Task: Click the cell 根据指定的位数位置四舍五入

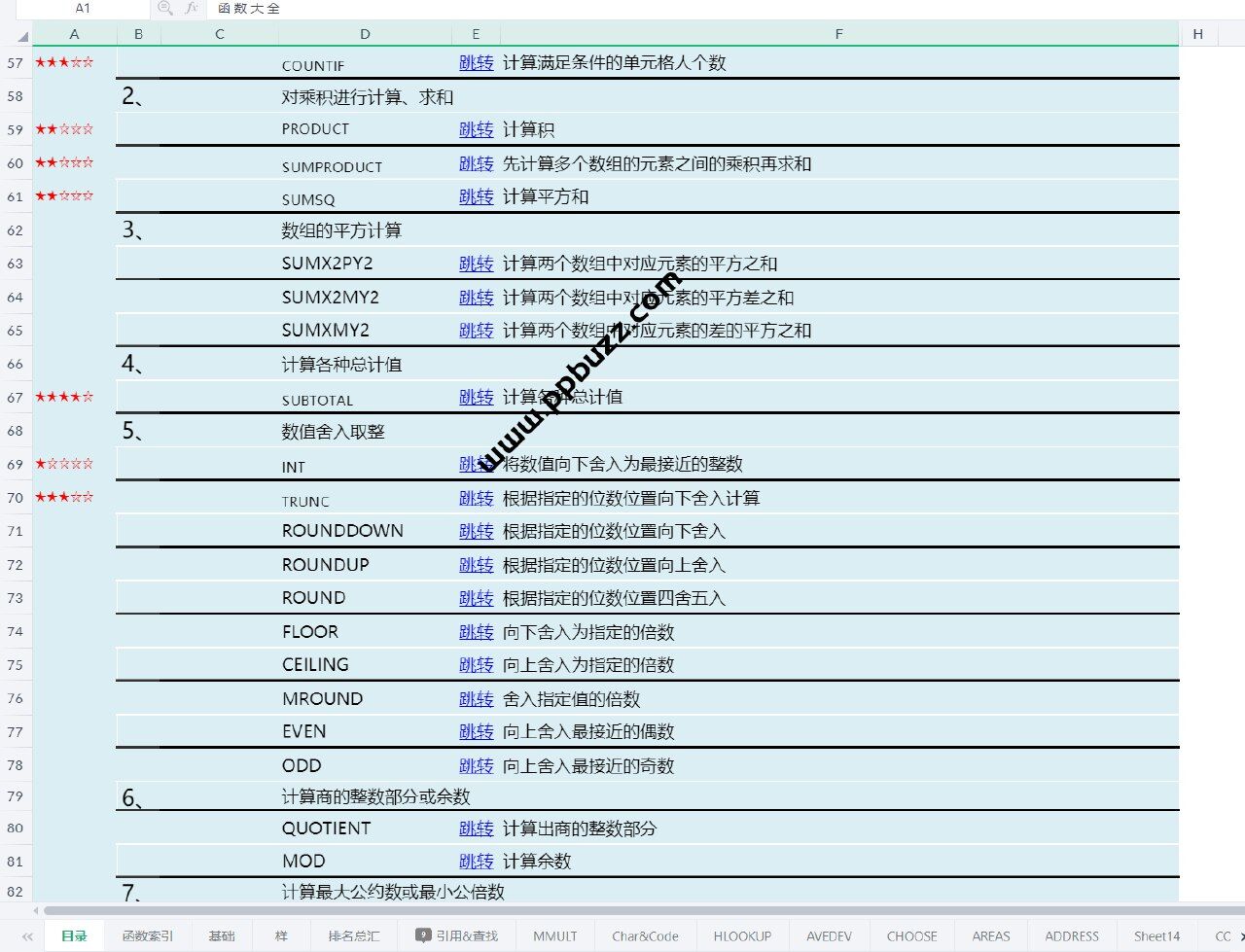Action: click(x=615, y=598)
